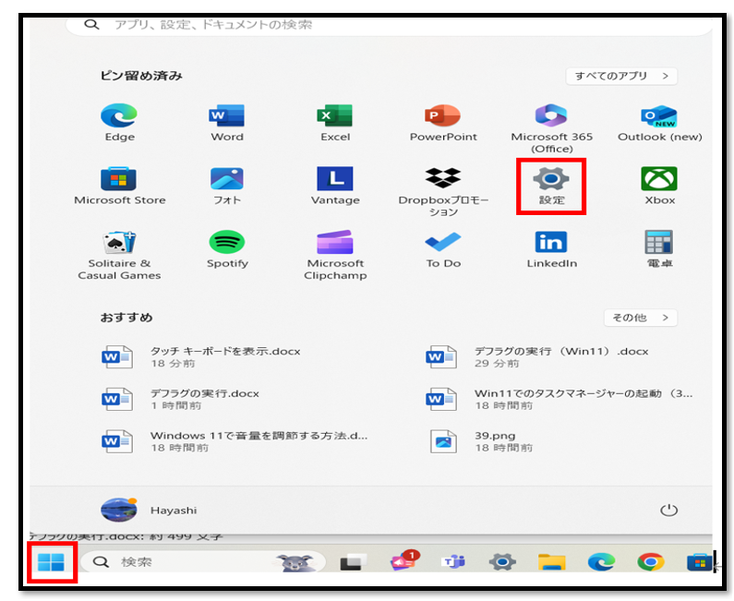Open the 39.png recommended file
The image size is (734, 601).
(481, 441)
